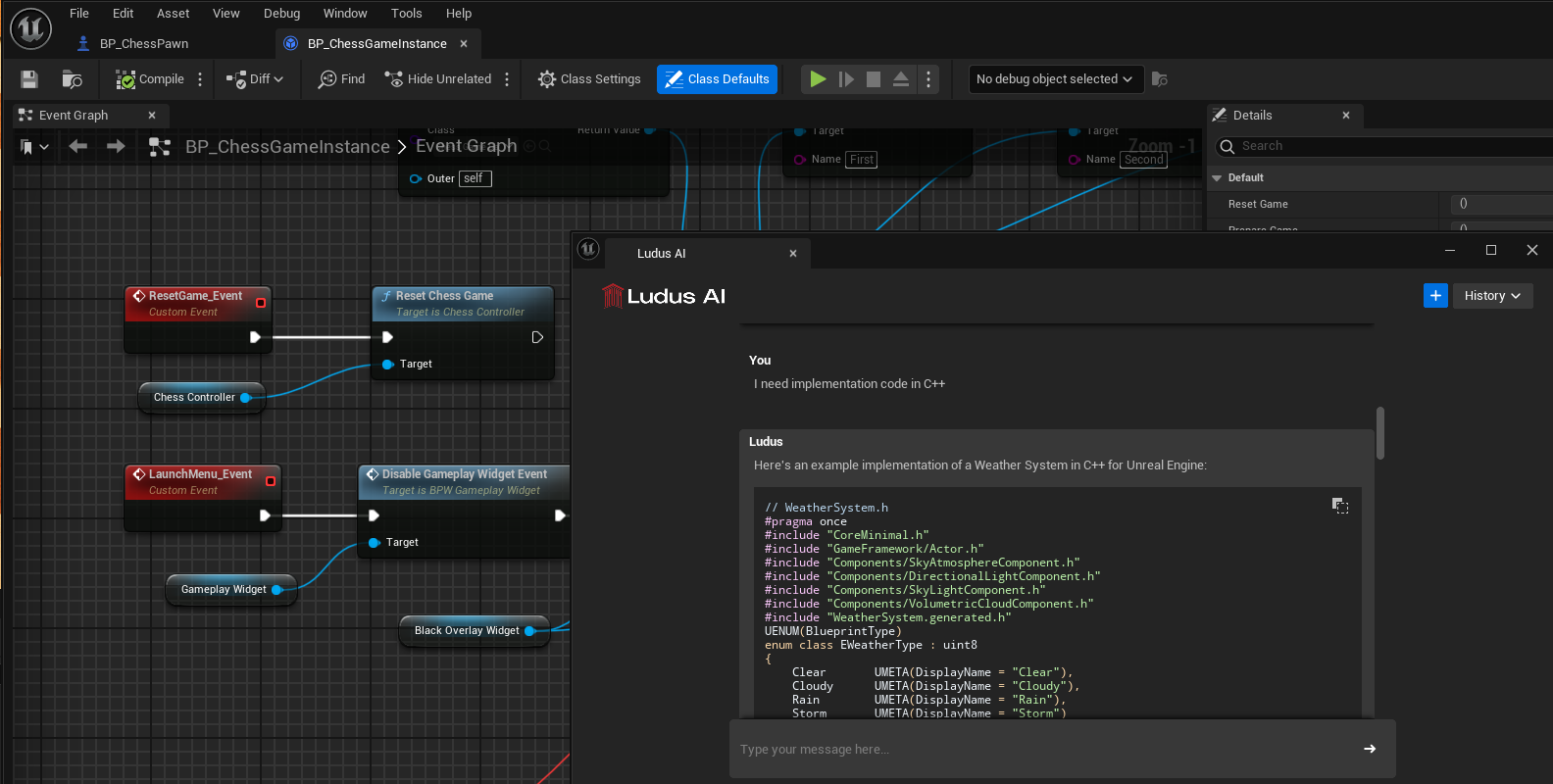1553x784 pixels.
Task: Send the chat message
Action: click(x=1370, y=750)
